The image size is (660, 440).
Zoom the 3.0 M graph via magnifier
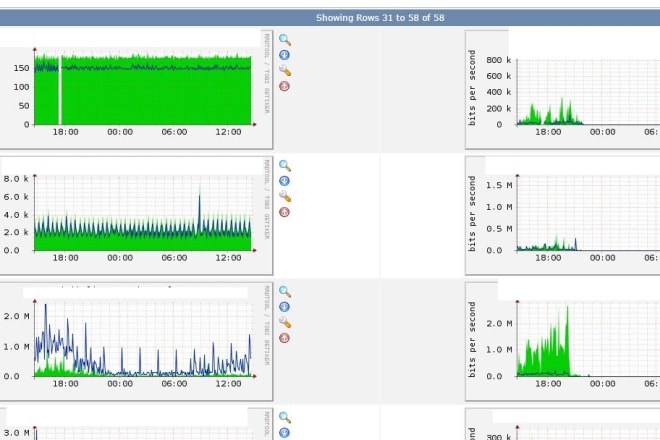pos(285,418)
